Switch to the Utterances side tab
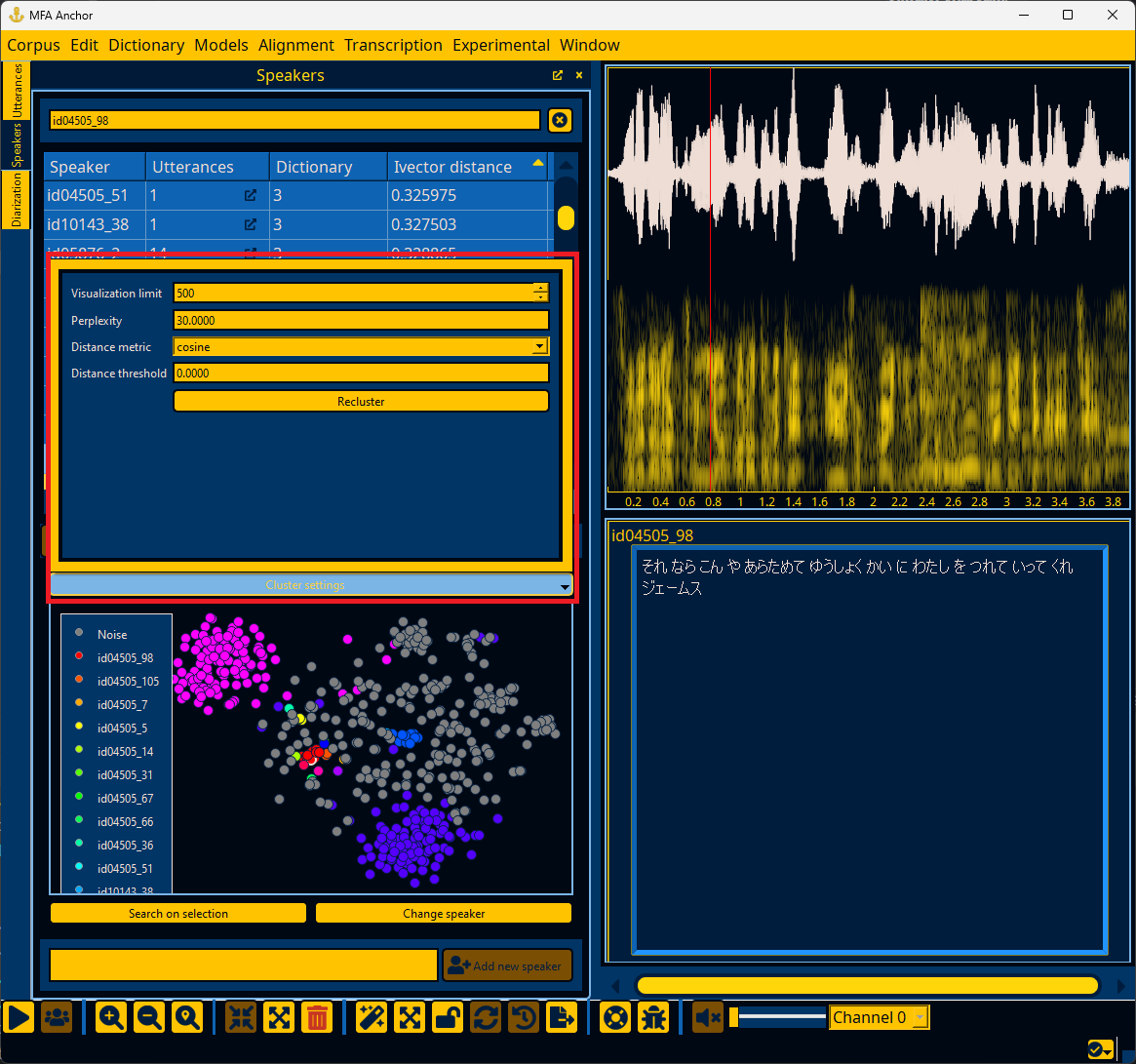This screenshot has height=1064, width=1136. pos(16,91)
